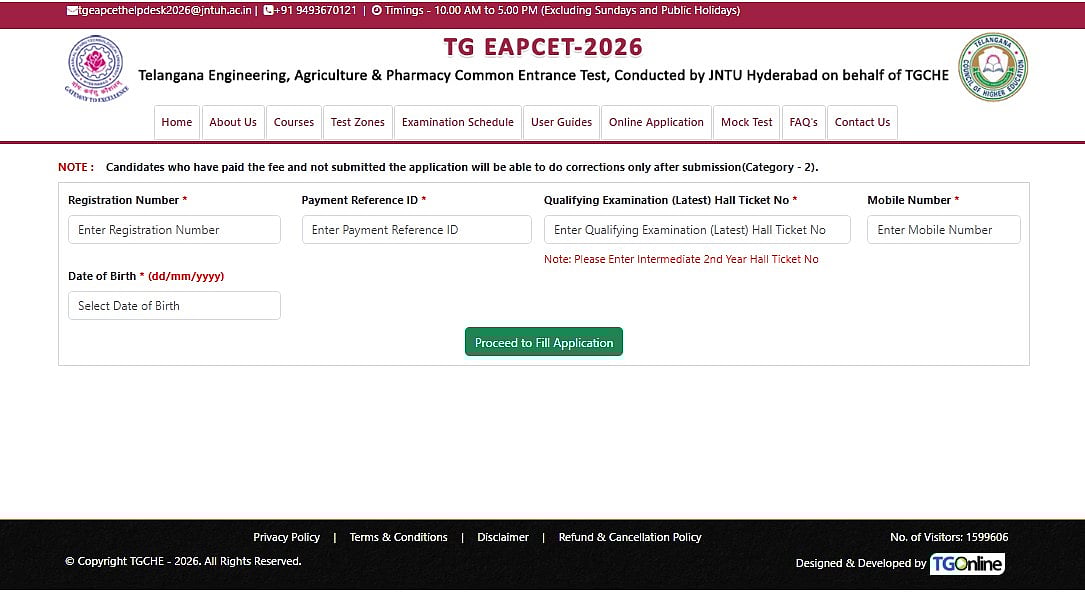Click the Telangana Council of Higher Education logo

(992, 68)
